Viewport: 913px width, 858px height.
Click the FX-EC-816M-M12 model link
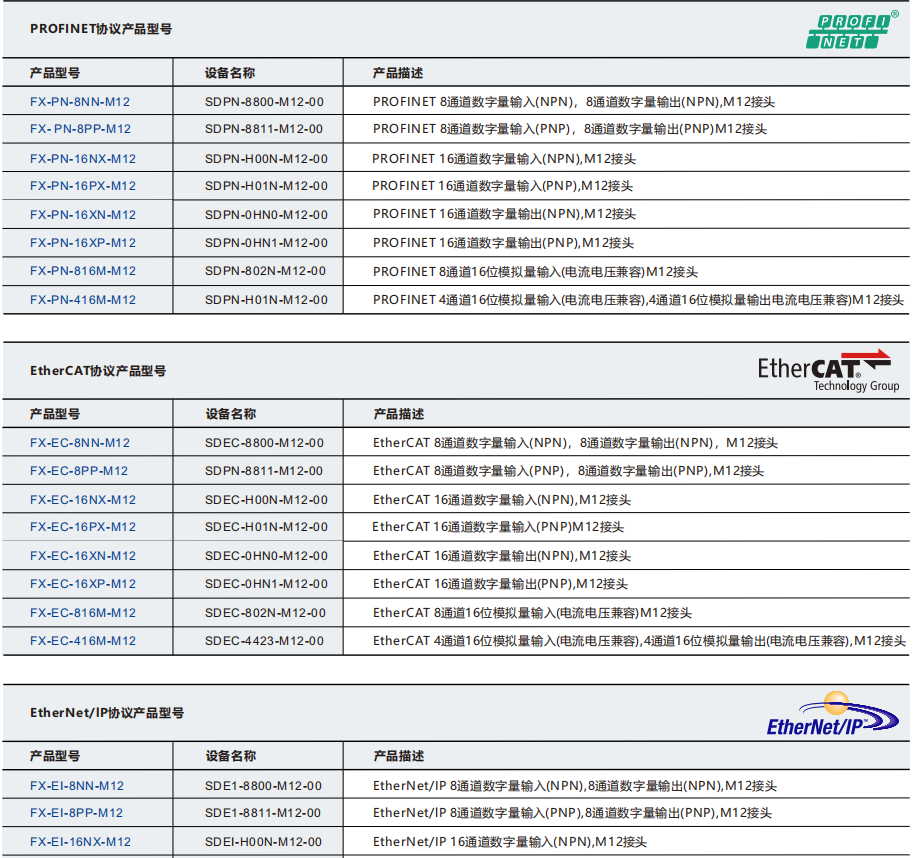pyautogui.click(x=83, y=613)
